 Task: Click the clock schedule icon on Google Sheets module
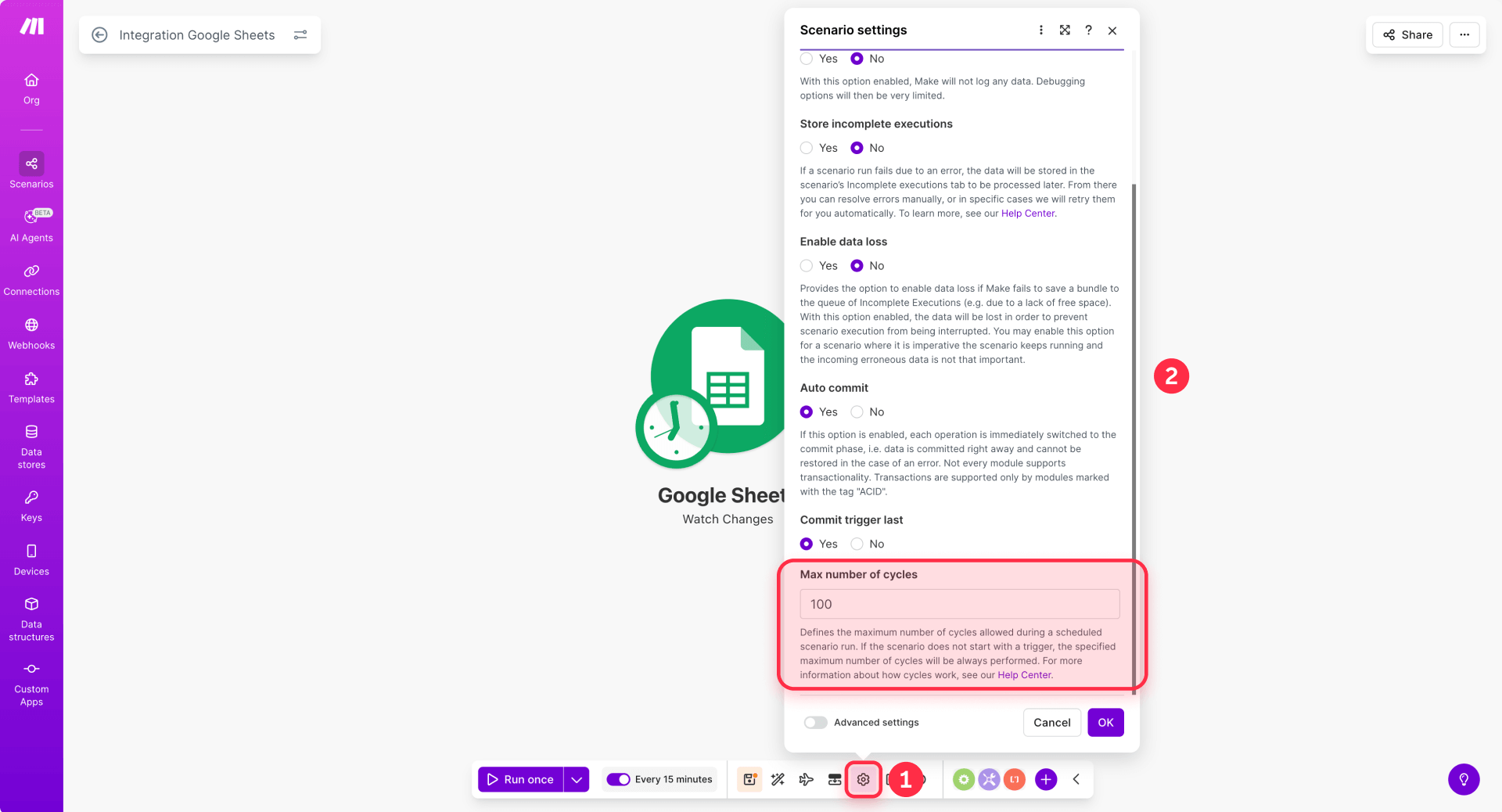coord(676,429)
